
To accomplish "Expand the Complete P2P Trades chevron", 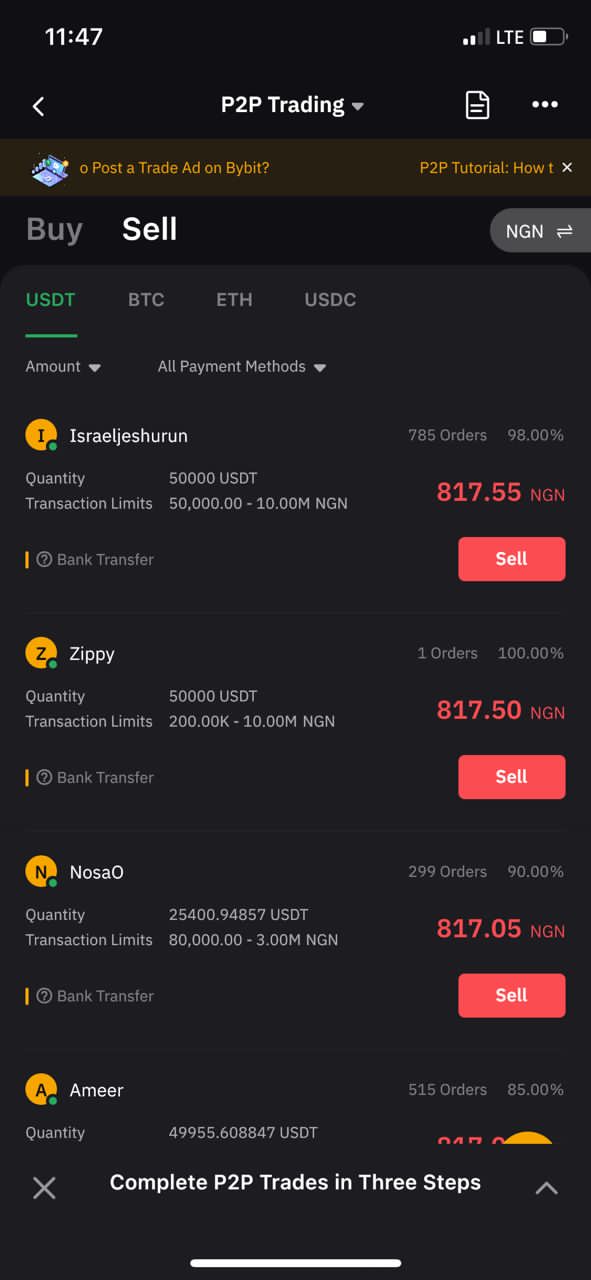I will click(546, 1187).
